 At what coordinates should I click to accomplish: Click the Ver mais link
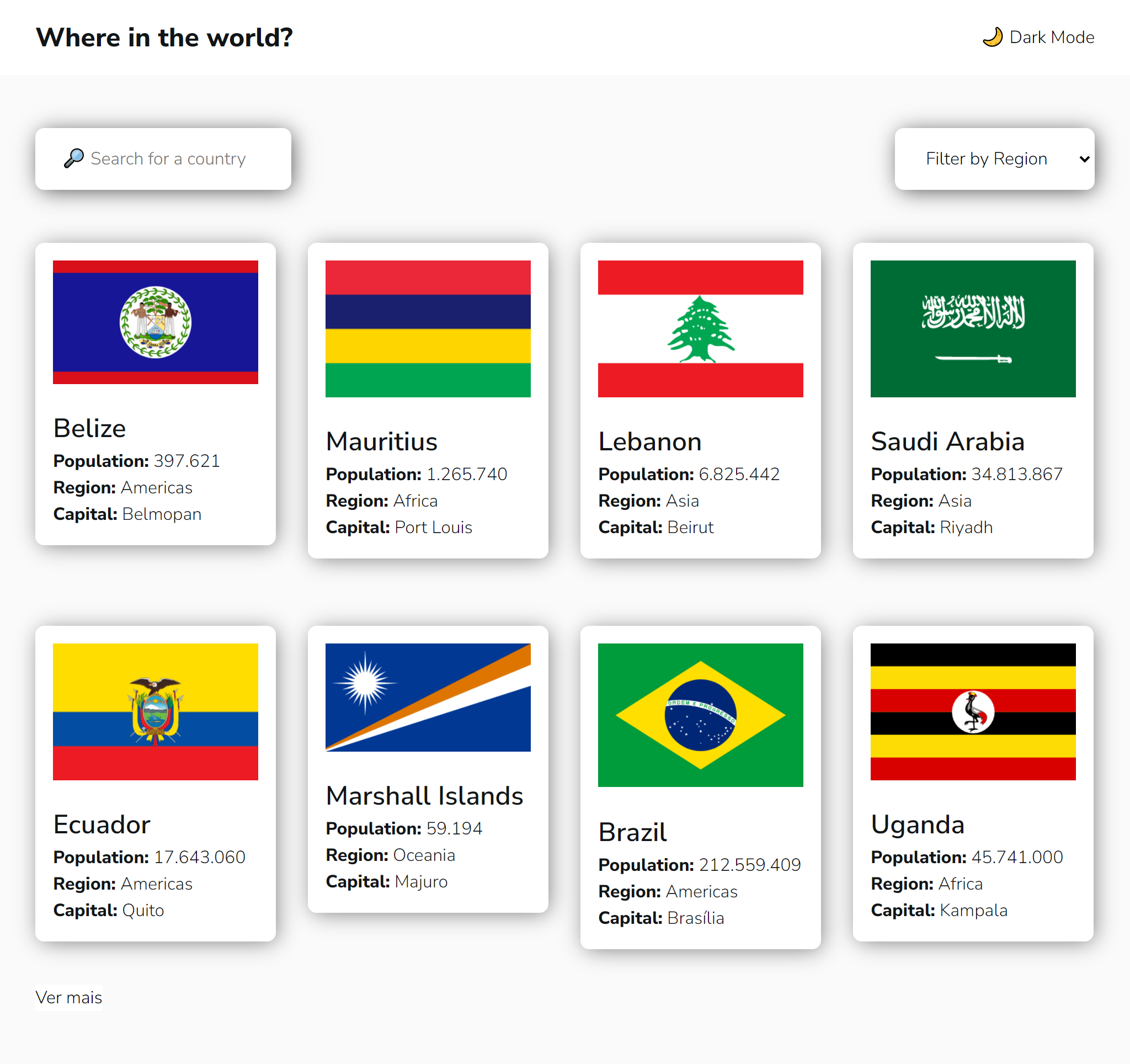(68, 998)
